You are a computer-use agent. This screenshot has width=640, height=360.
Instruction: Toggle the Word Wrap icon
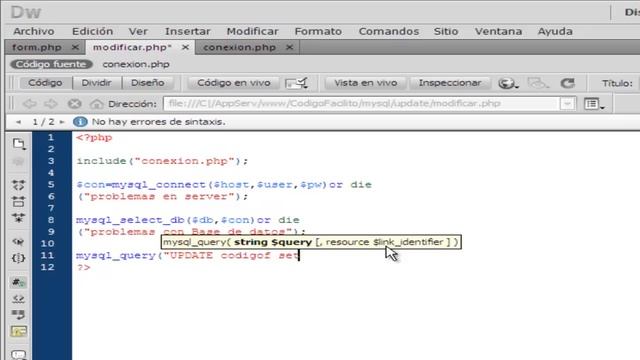click(x=18, y=315)
